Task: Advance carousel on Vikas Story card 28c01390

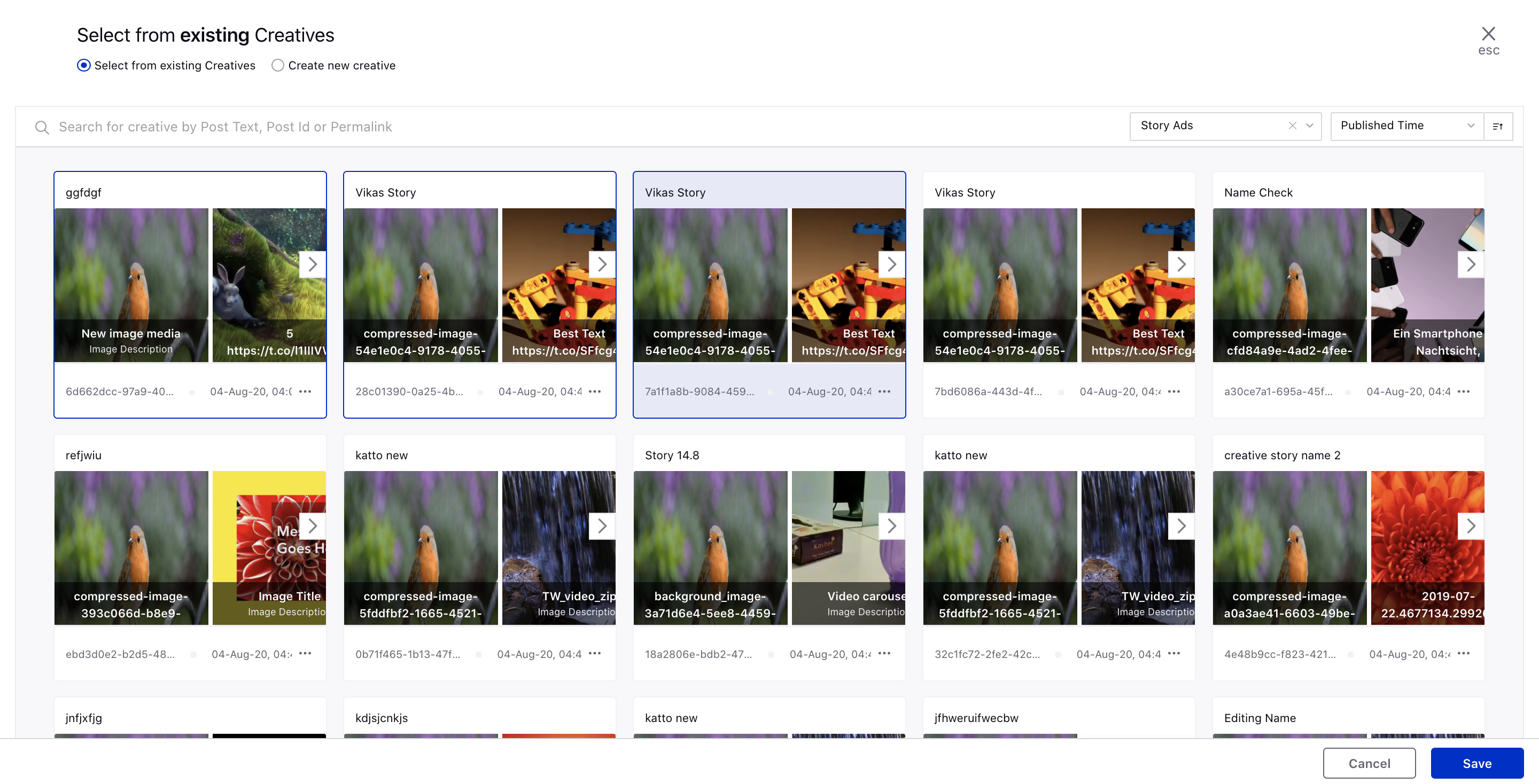Action: click(602, 264)
